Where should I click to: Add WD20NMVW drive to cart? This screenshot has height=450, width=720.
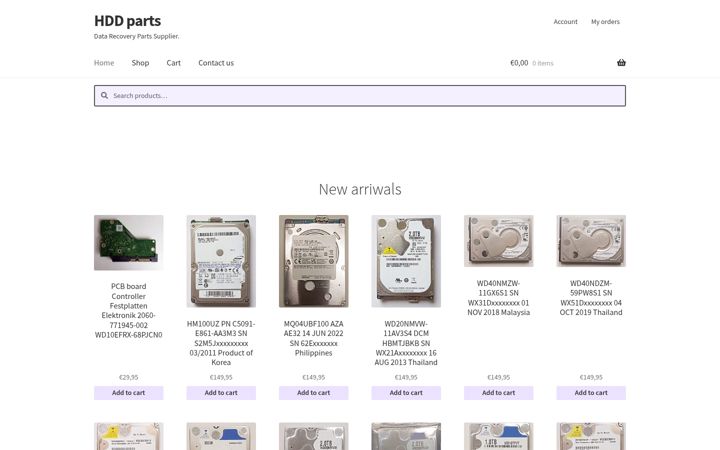click(x=406, y=393)
